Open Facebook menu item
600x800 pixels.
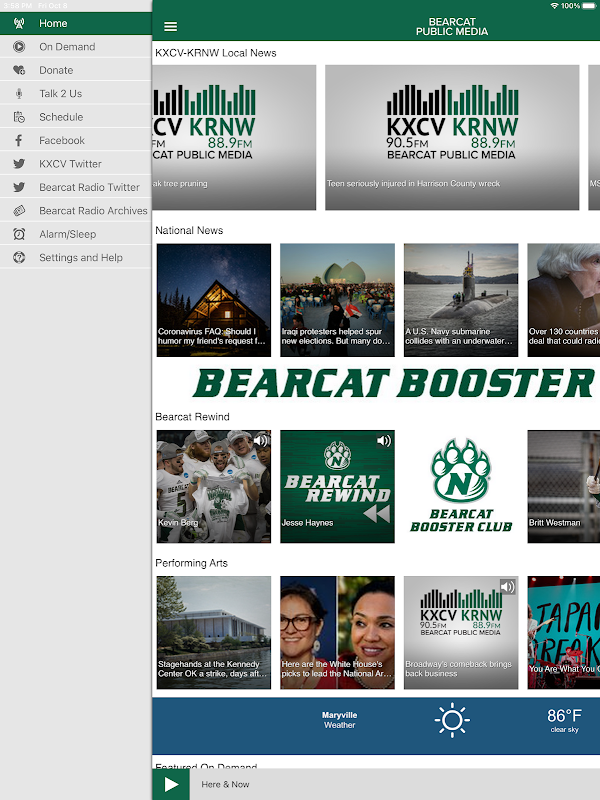[x=76, y=140]
